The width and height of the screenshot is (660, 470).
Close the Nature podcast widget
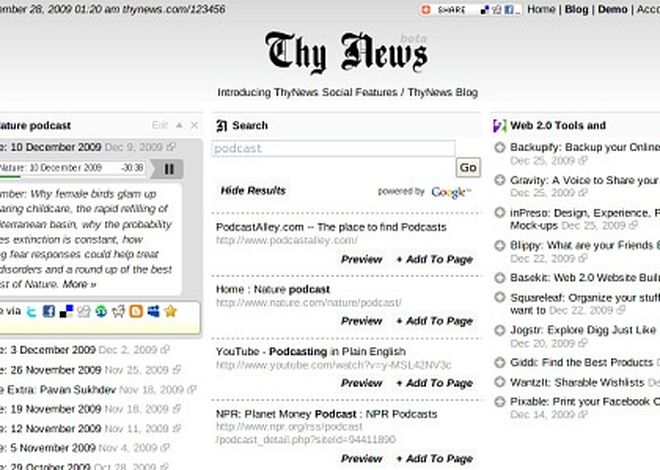tap(194, 125)
